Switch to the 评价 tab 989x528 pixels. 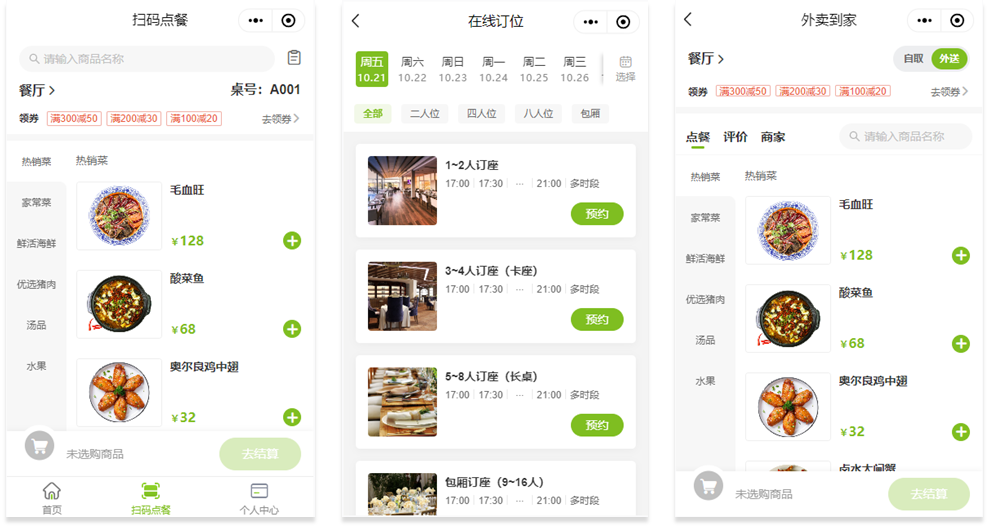point(735,137)
